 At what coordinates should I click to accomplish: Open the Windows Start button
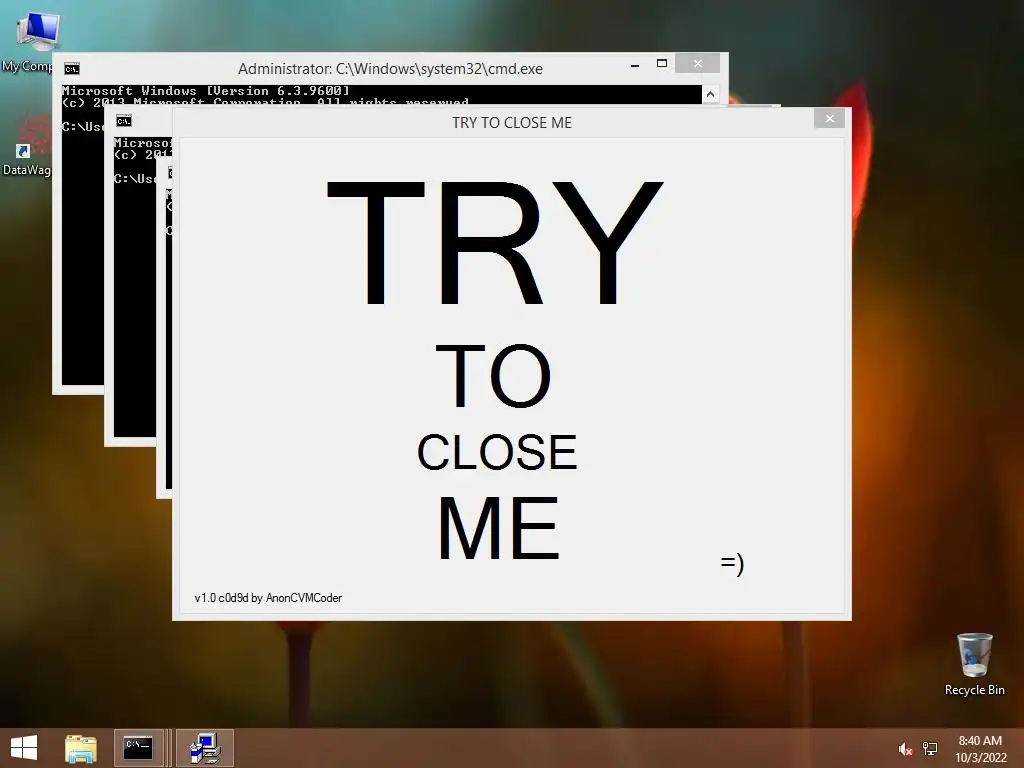(x=24, y=748)
